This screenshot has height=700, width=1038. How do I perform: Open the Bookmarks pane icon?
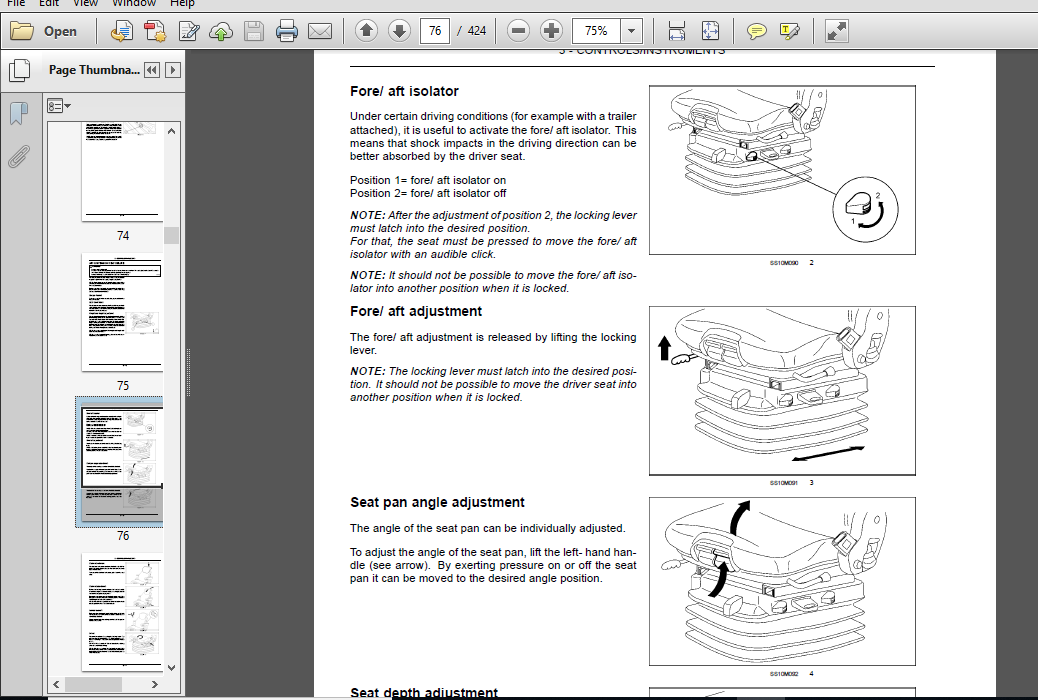click(x=19, y=113)
